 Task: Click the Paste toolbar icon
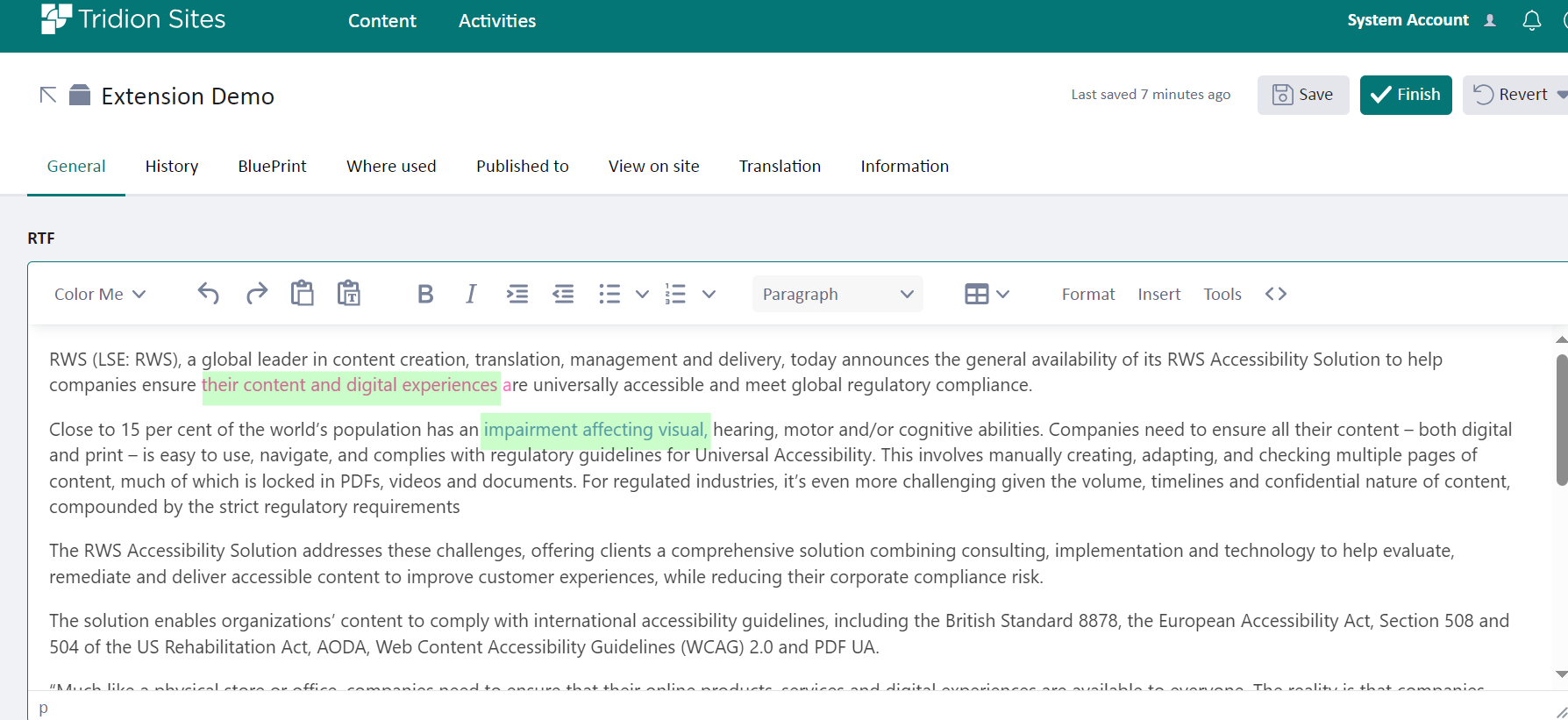click(303, 293)
